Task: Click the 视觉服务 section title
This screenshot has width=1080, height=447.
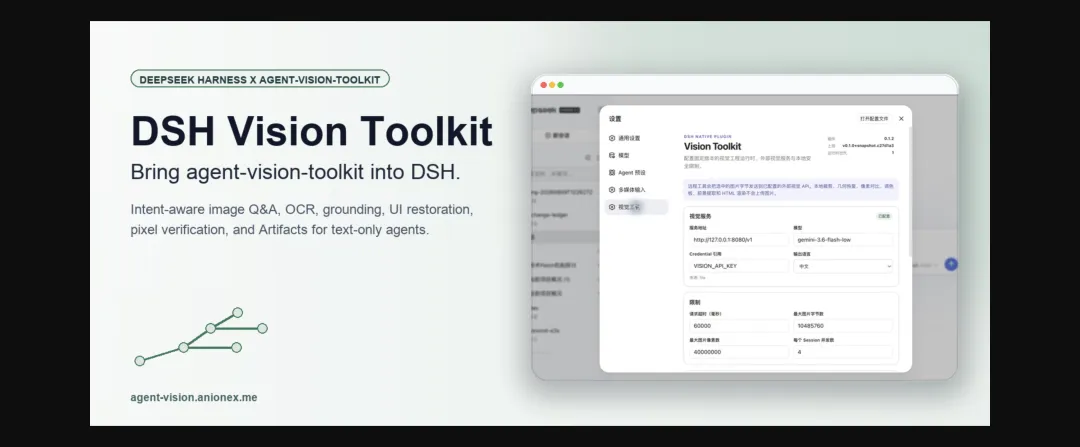Action: point(700,216)
